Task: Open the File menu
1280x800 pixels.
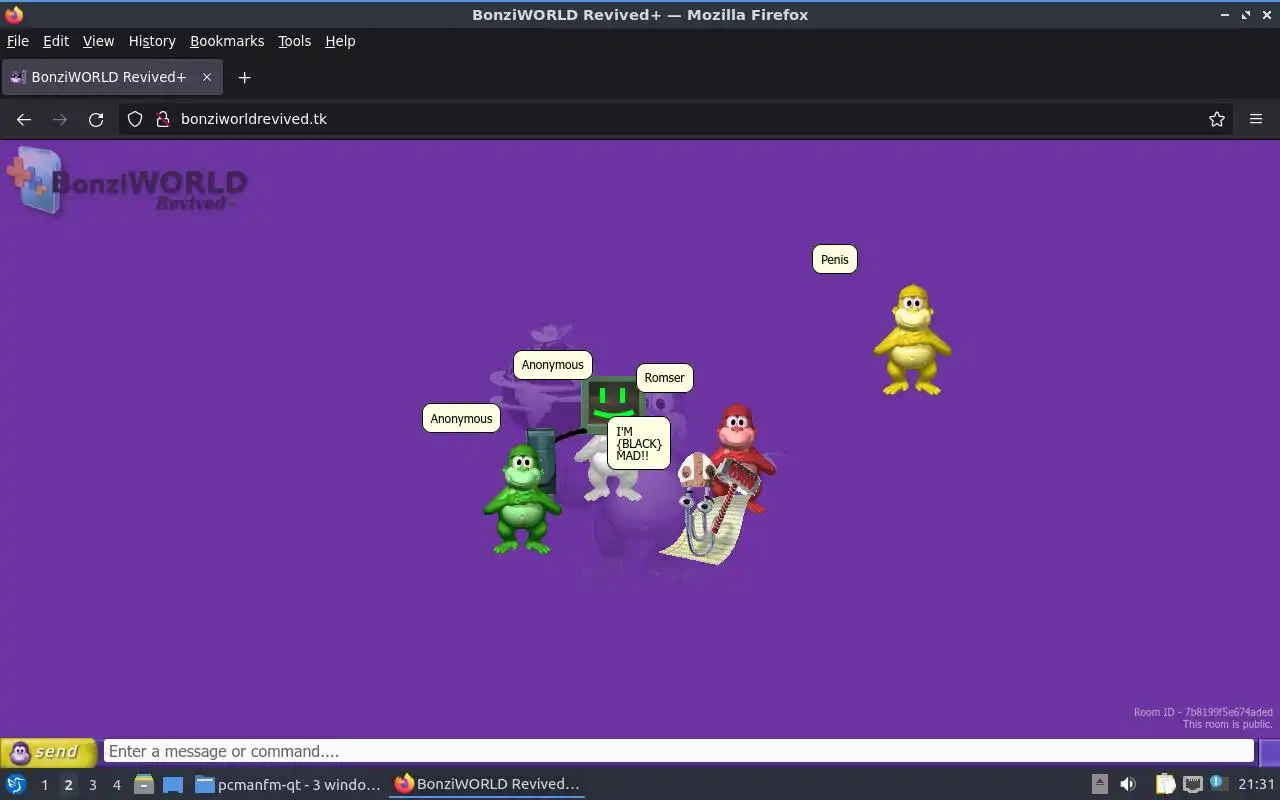Action: coord(18,41)
